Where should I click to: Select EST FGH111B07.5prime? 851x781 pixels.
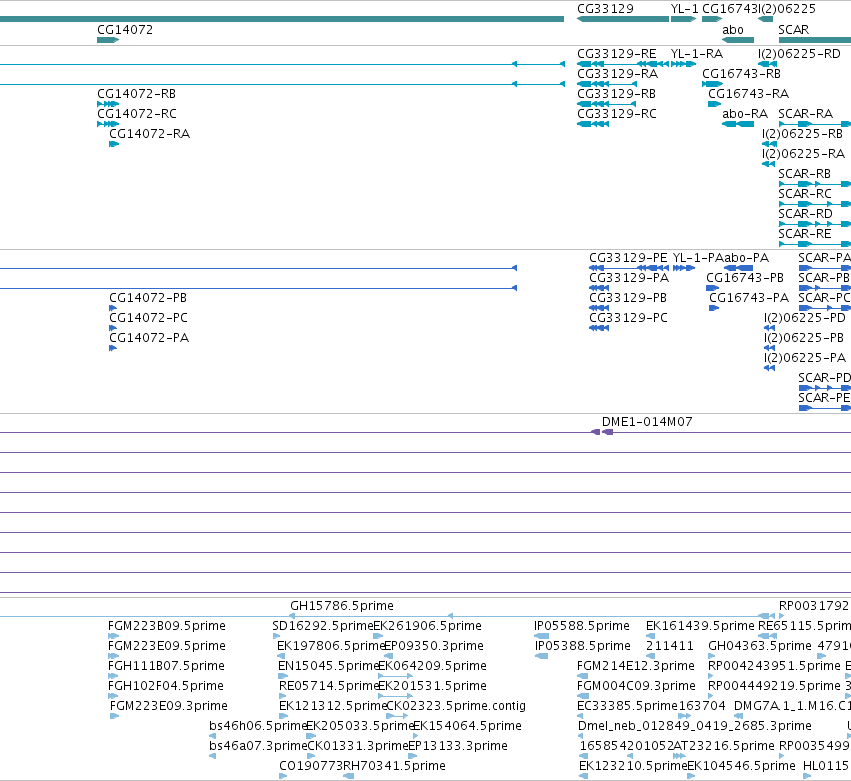point(113,676)
